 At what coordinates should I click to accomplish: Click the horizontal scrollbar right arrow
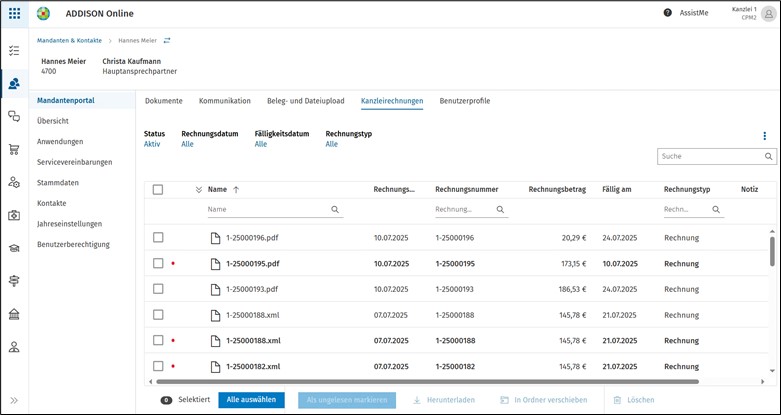point(762,382)
